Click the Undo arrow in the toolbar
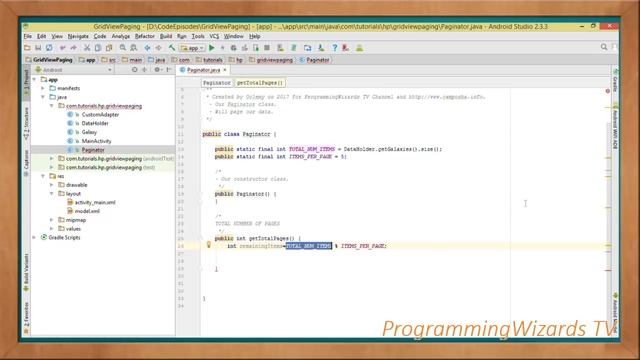Image resolution: width=640 pixels, height=360 pixels. [x=62, y=48]
